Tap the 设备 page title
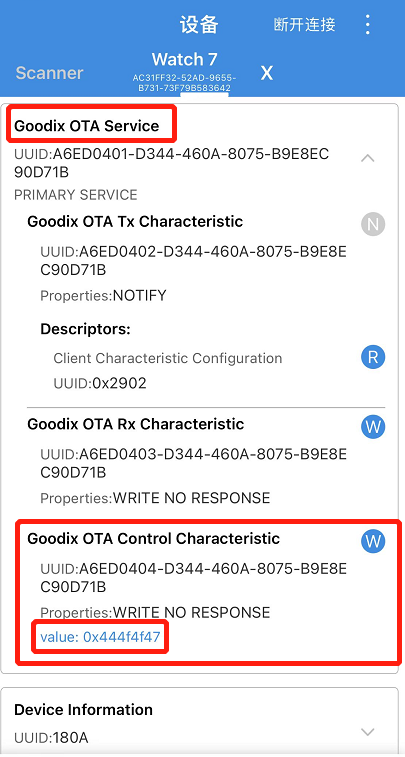405x757 pixels. click(x=199, y=25)
